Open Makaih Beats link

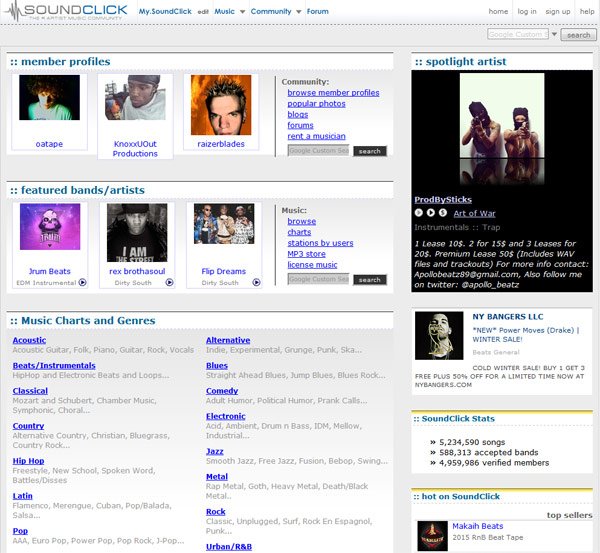click(478, 526)
